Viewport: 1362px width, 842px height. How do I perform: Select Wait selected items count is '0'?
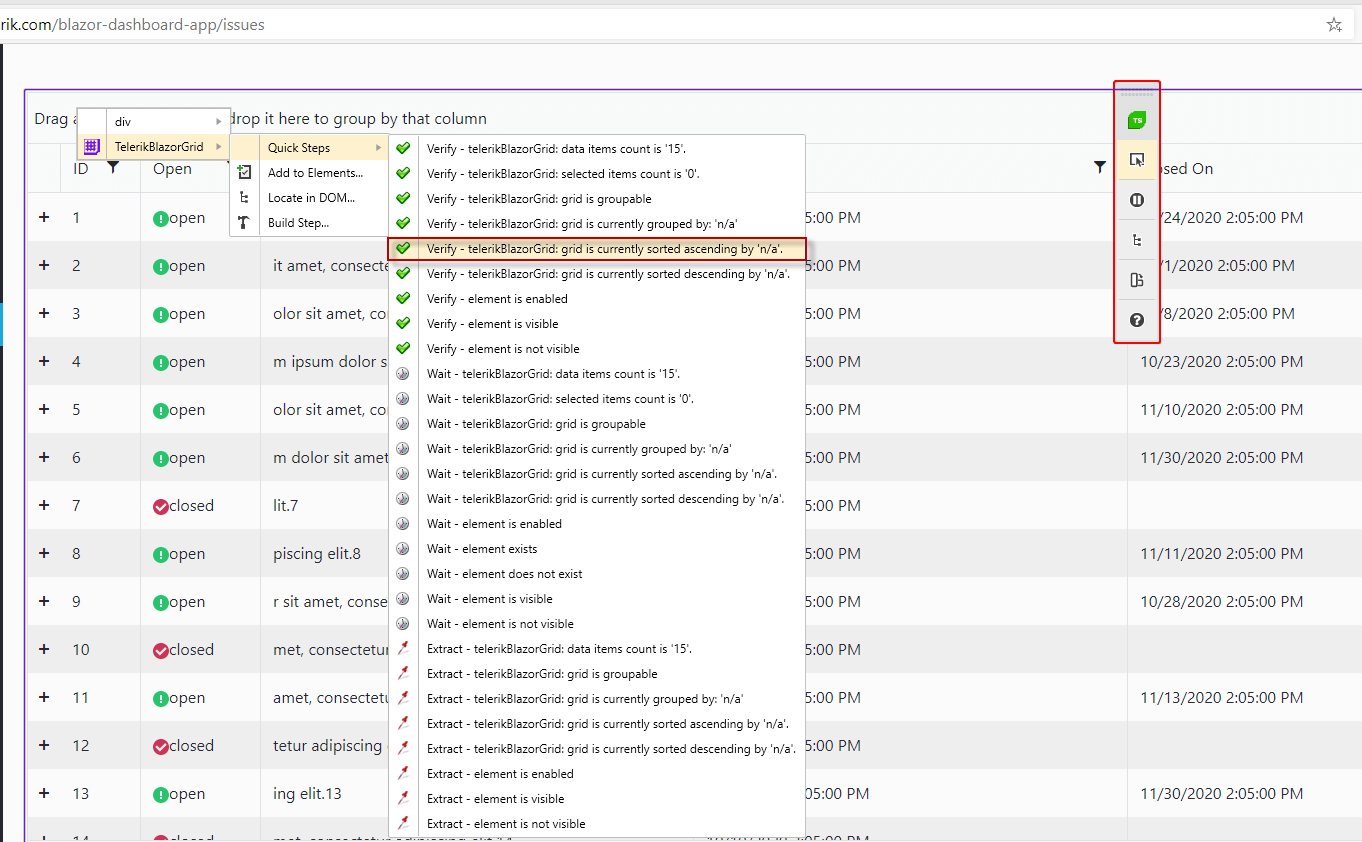pos(597,398)
